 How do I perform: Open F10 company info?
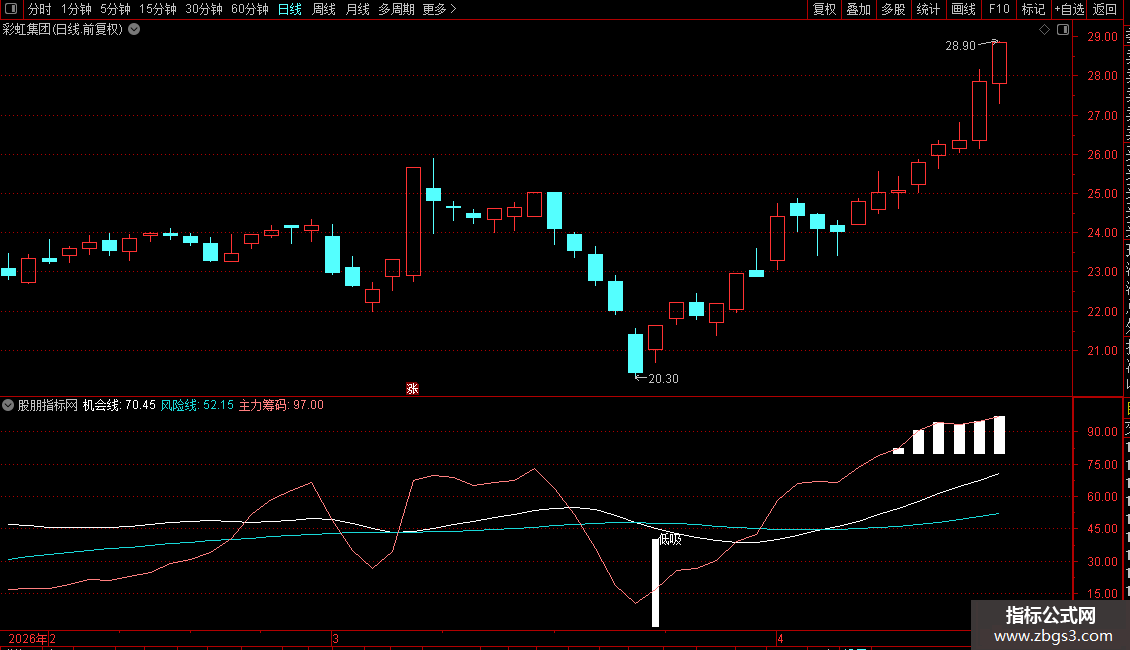click(x=999, y=9)
